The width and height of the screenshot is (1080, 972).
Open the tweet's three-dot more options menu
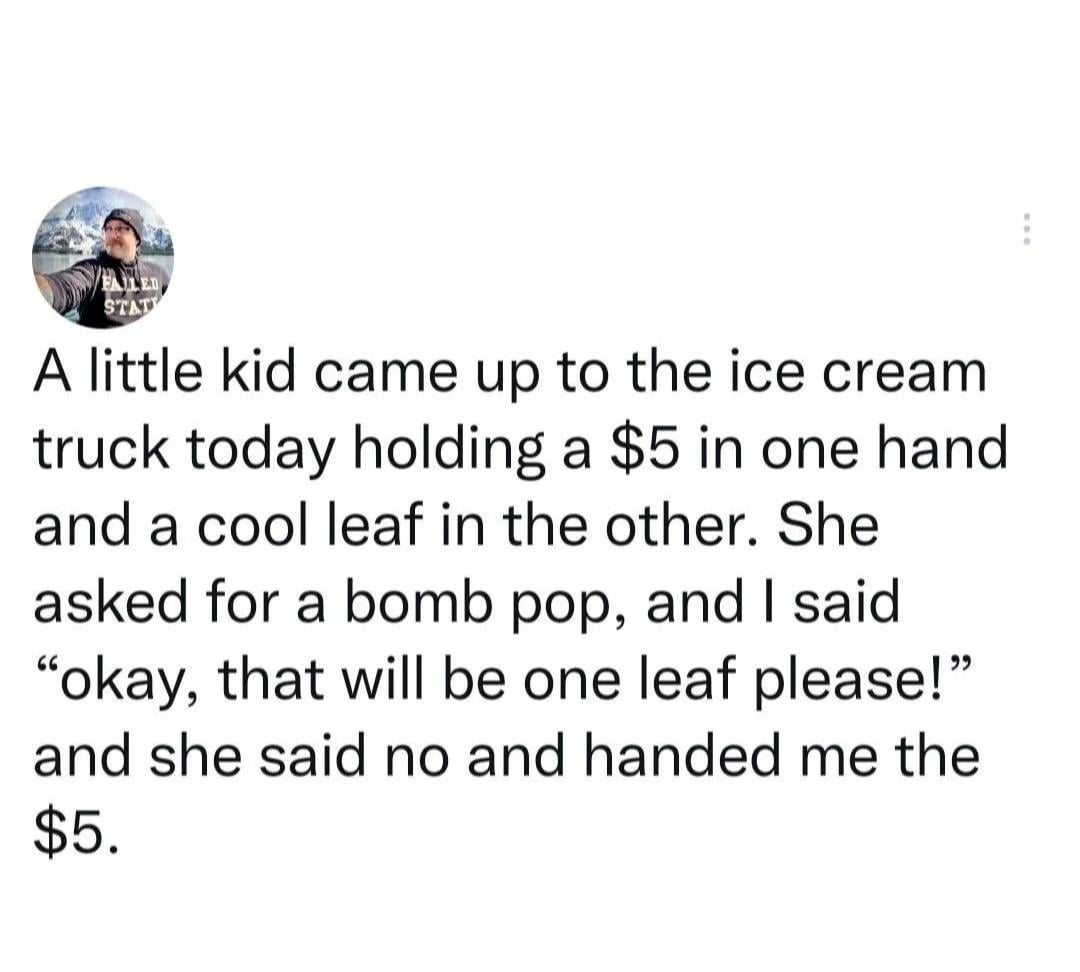tap(1026, 228)
